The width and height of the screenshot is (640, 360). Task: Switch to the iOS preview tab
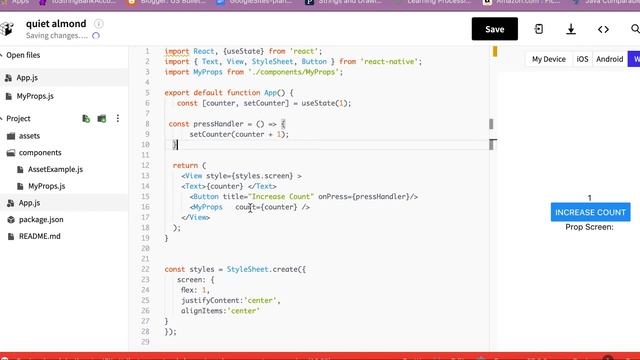[x=582, y=59]
